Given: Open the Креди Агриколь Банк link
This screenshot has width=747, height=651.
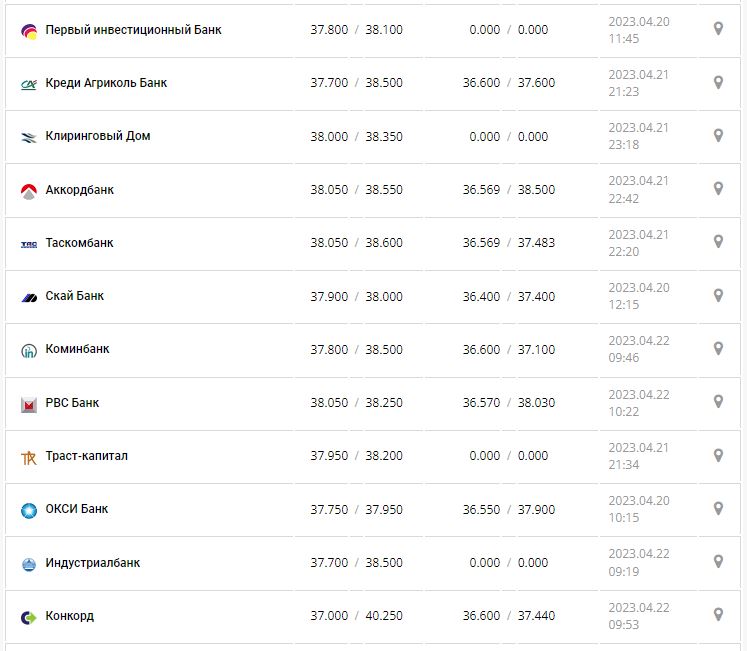Looking at the screenshot, I should [x=106, y=83].
